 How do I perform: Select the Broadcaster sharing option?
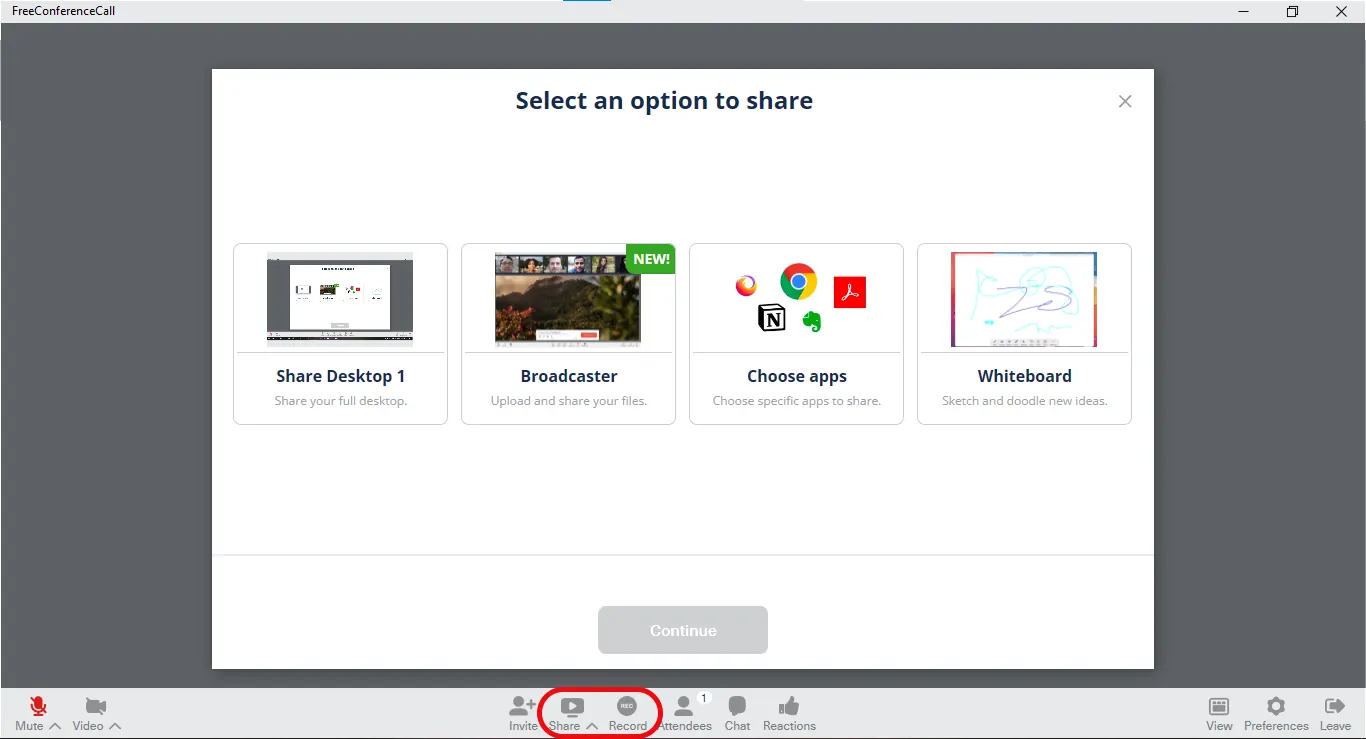pyautogui.click(x=568, y=334)
